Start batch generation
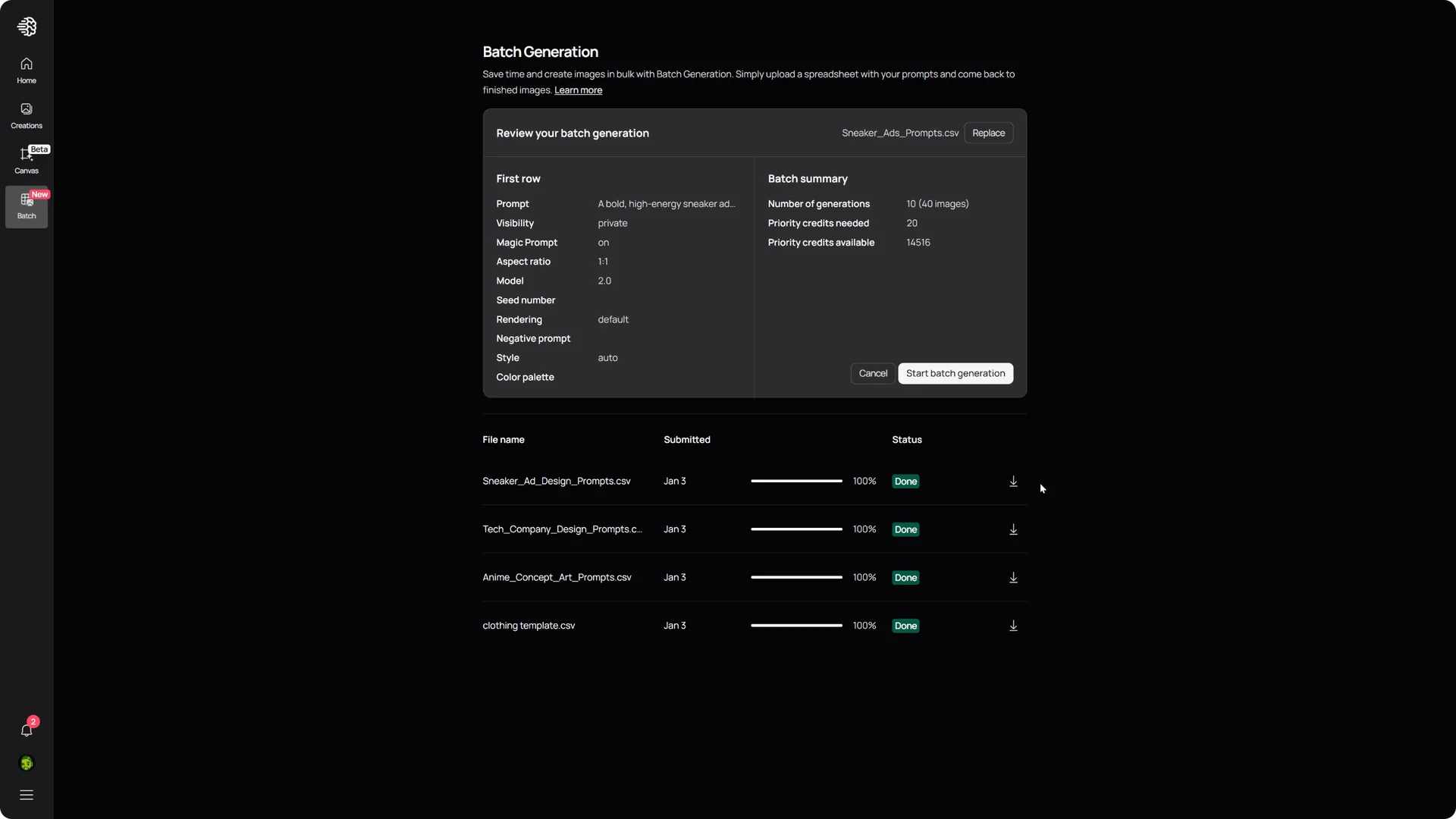The width and height of the screenshot is (1456, 819). [x=955, y=373]
